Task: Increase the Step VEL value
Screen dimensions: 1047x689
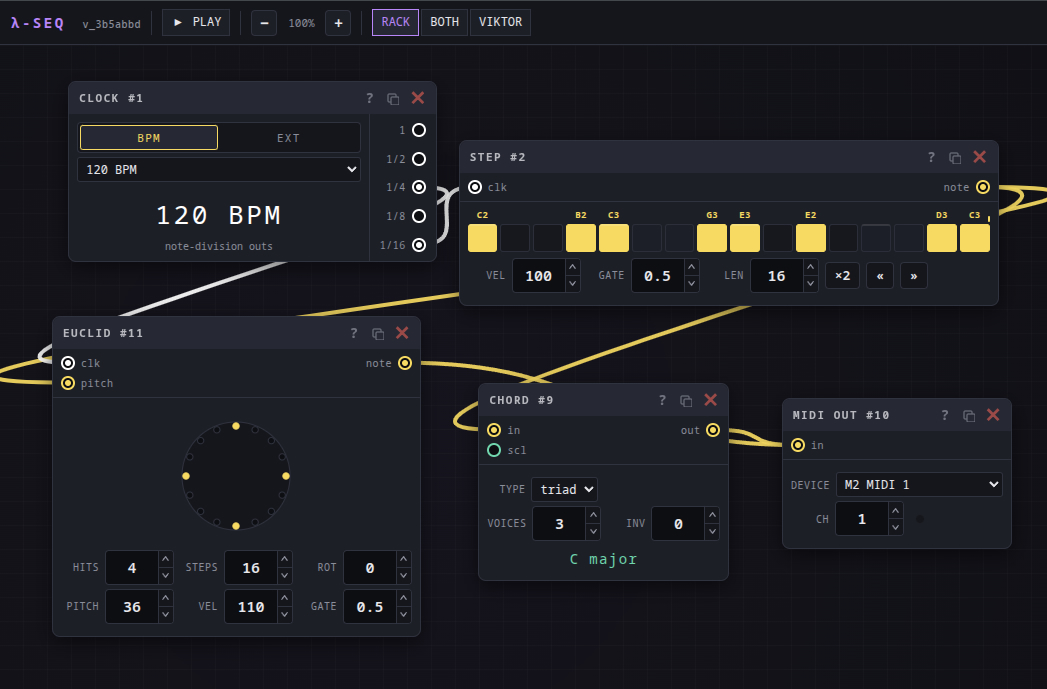Action: coord(572,267)
